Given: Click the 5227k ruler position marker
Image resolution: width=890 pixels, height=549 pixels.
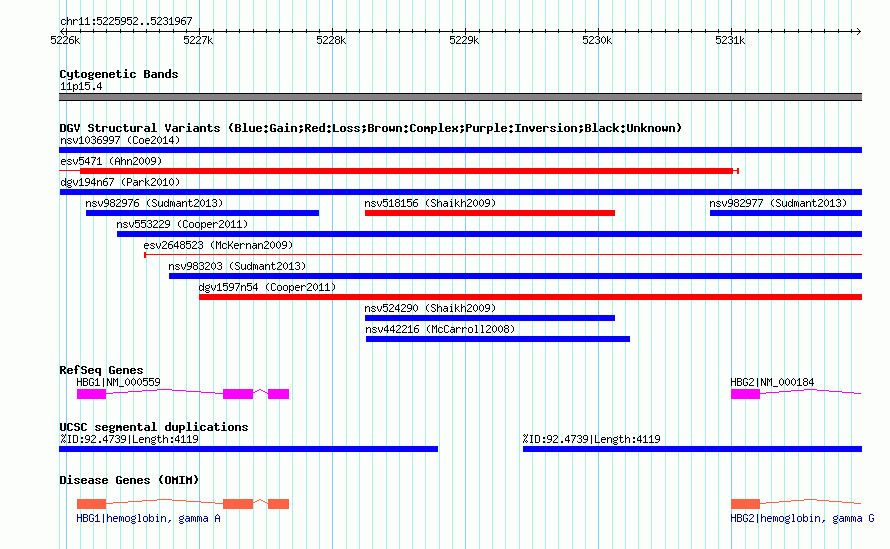Looking at the screenshot, I should (x=198, y=40).
